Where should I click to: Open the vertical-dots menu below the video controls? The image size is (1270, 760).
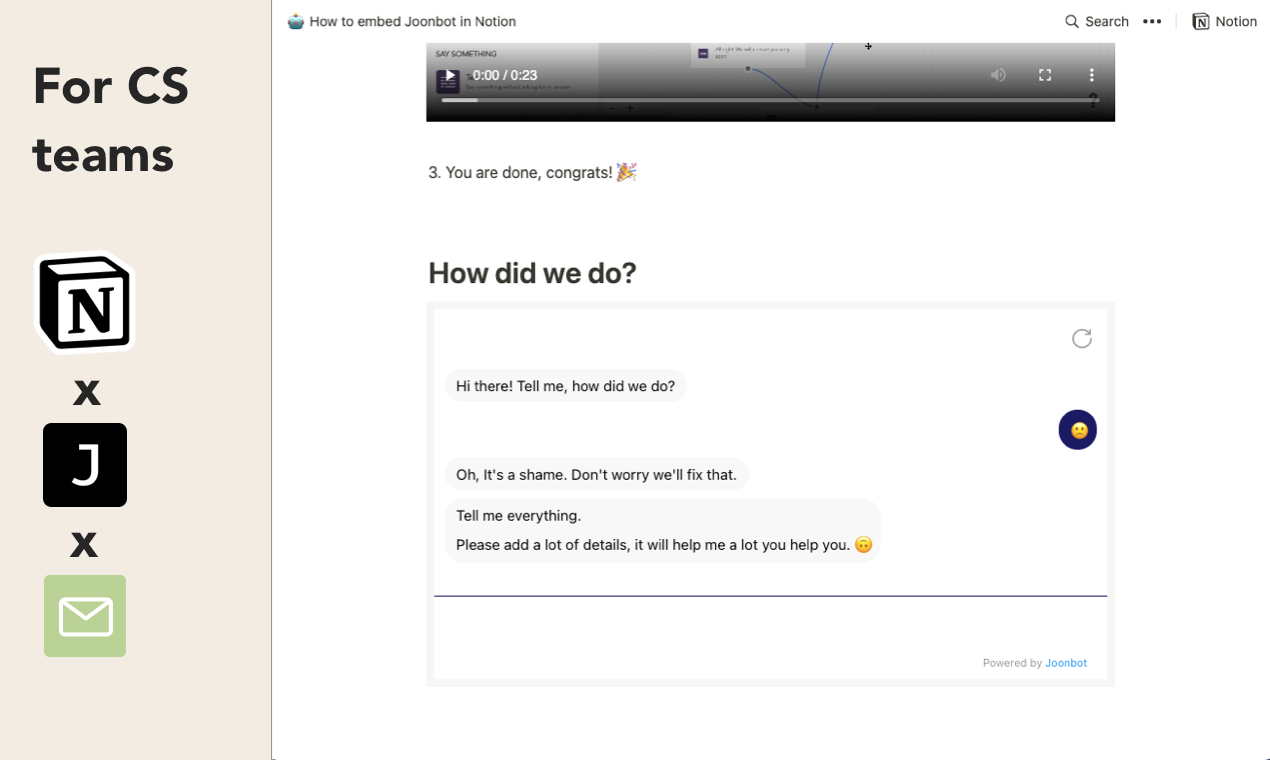[1092, 99]
